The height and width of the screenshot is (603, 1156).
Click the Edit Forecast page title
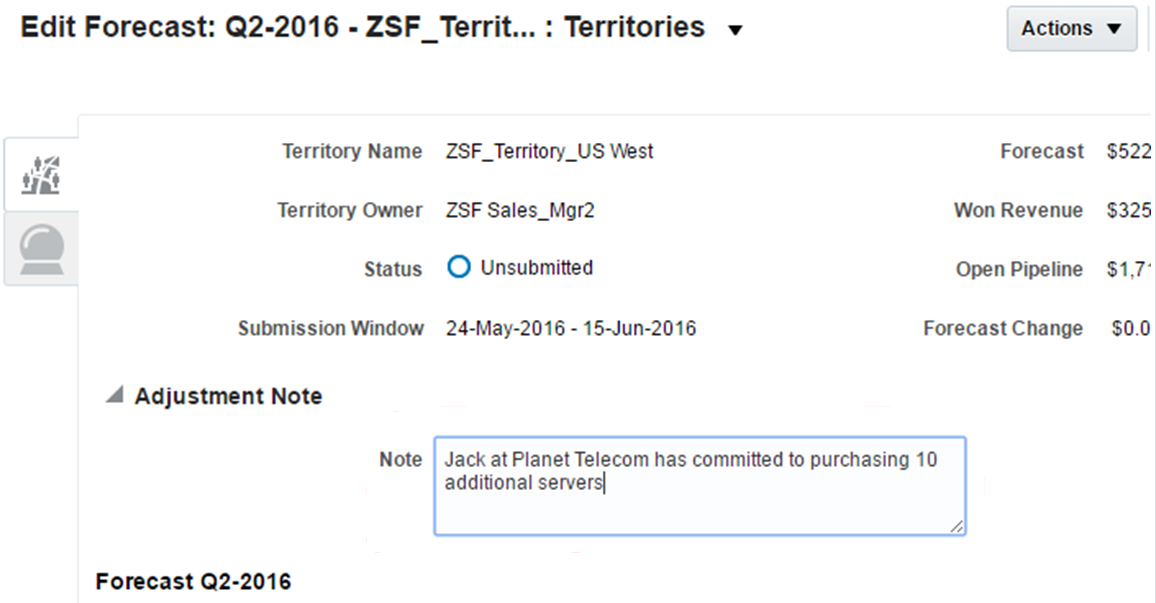click(362, 28)
